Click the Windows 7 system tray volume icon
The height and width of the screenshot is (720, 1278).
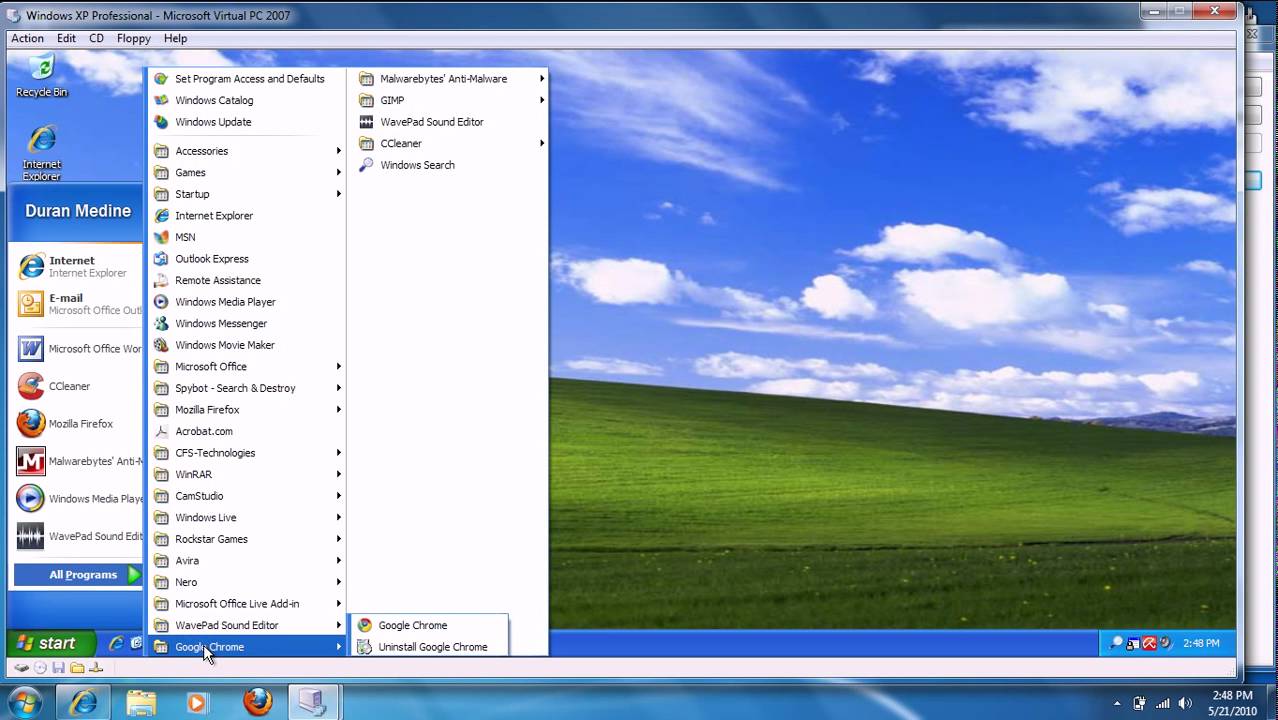(x=1185, y=703)
